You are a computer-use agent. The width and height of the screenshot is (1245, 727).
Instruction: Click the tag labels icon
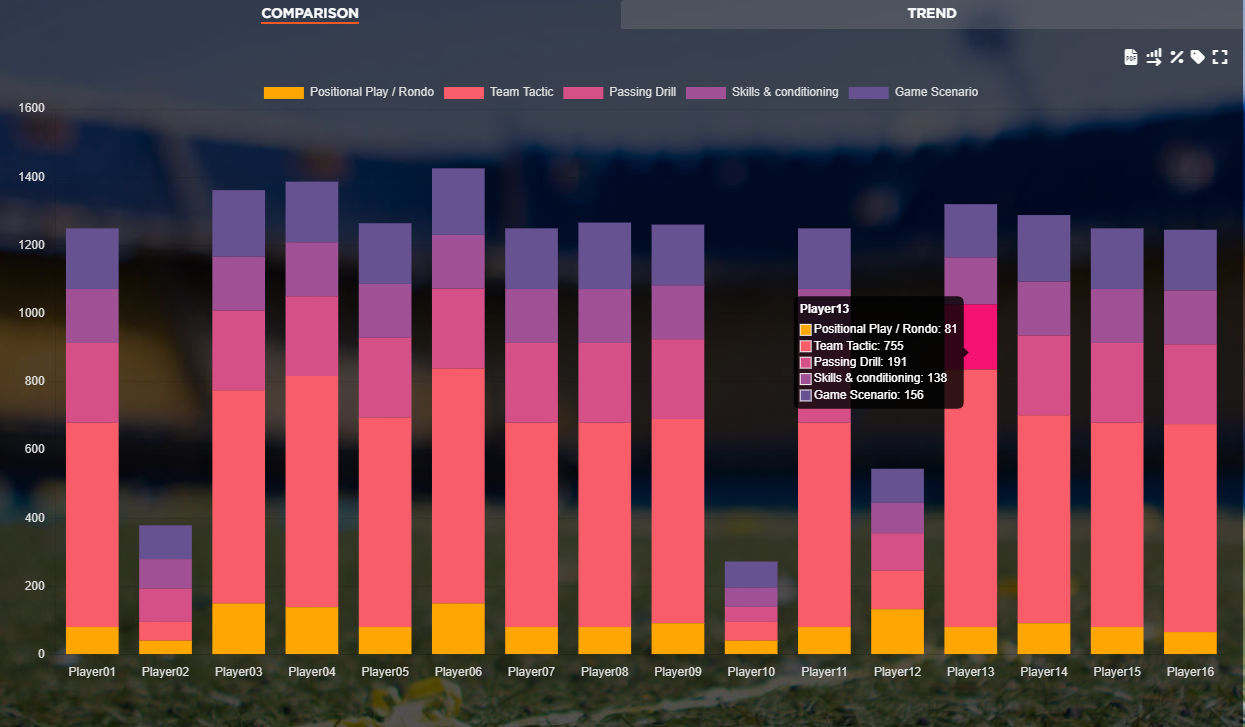[x=1198, y=57]
